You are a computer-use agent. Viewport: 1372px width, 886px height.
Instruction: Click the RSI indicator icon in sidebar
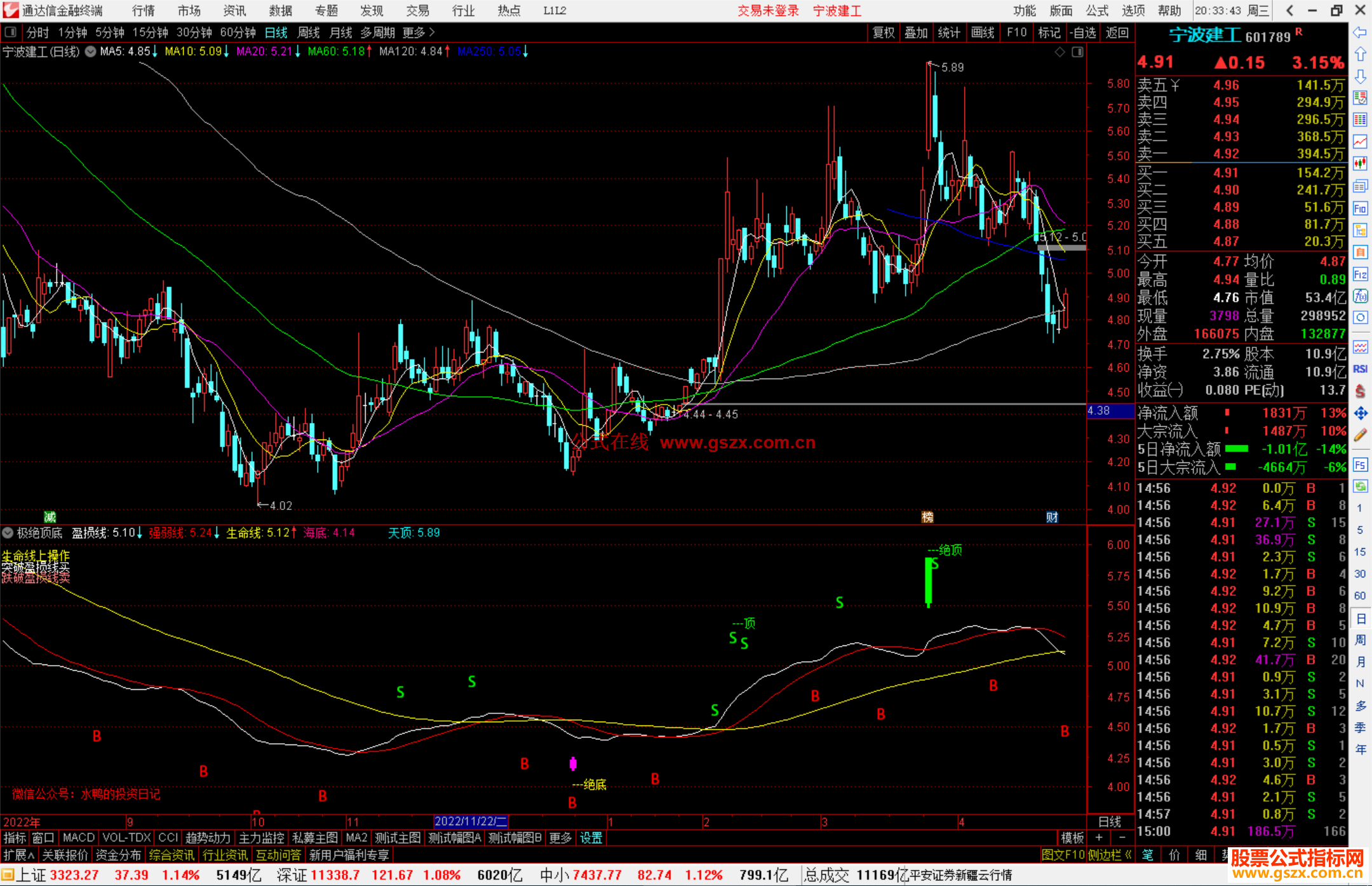1360,369
